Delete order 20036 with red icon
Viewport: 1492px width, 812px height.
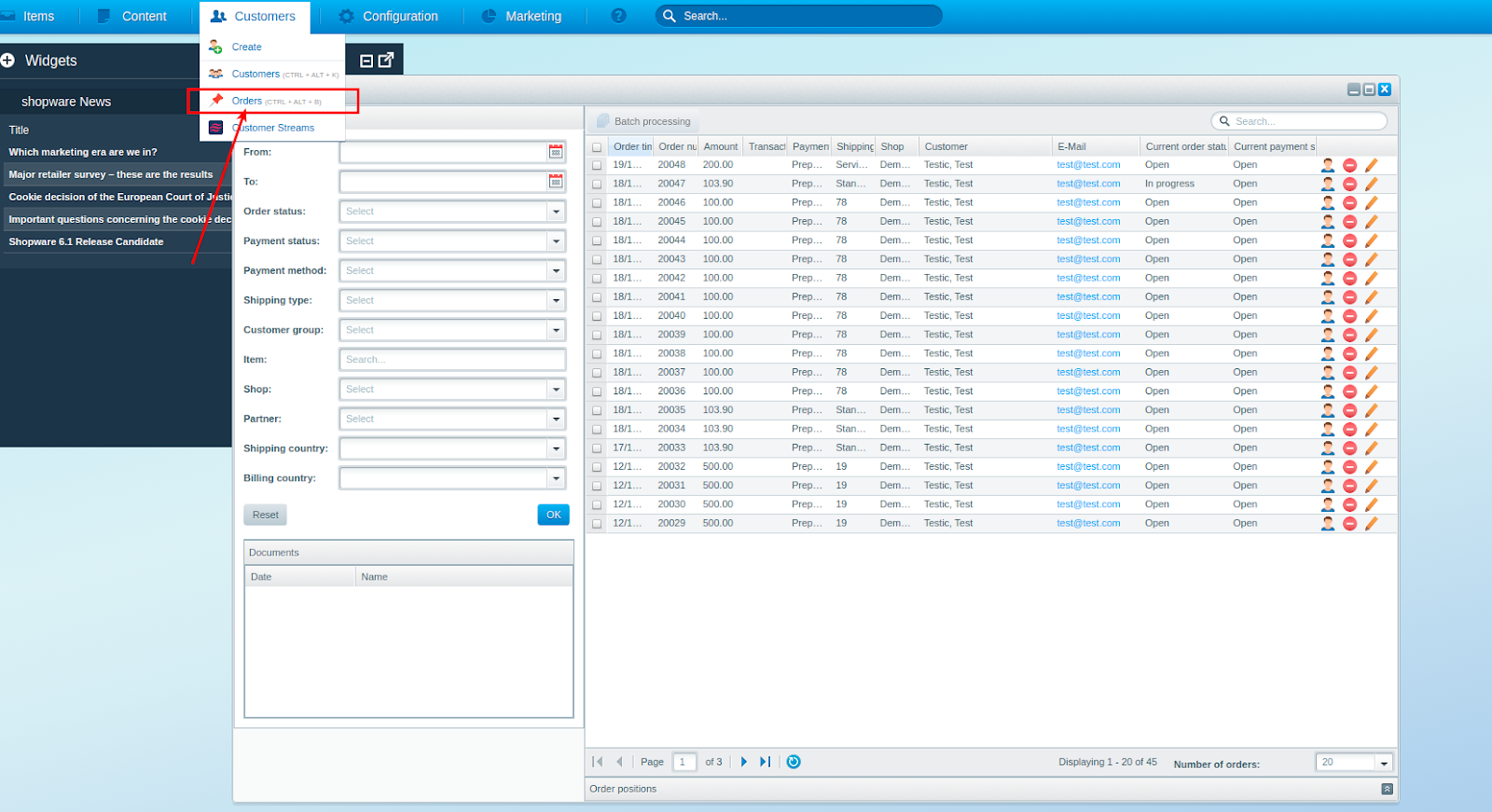click(x=1349, y=392)
